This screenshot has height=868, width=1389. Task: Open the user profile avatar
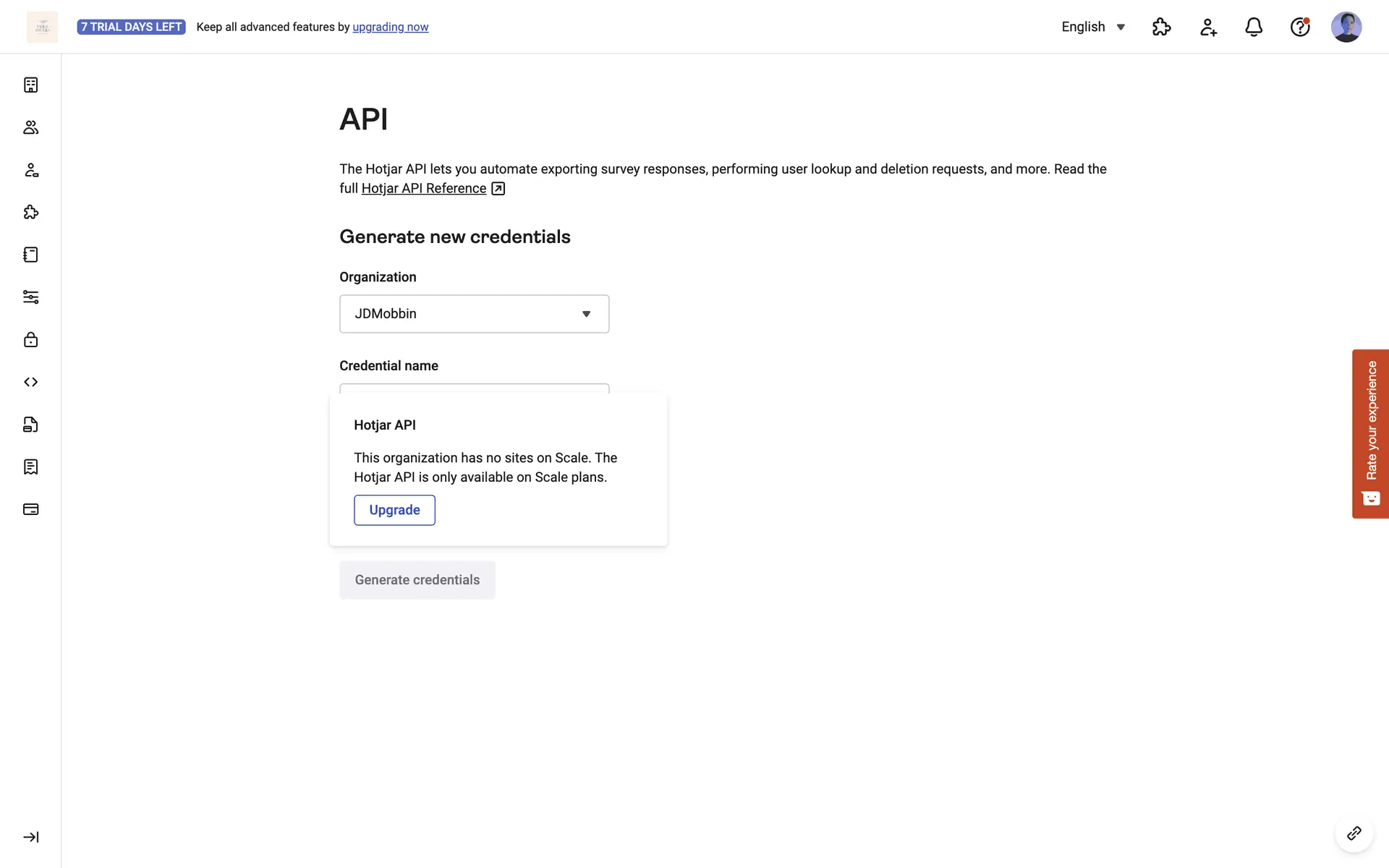point(1346,27)
